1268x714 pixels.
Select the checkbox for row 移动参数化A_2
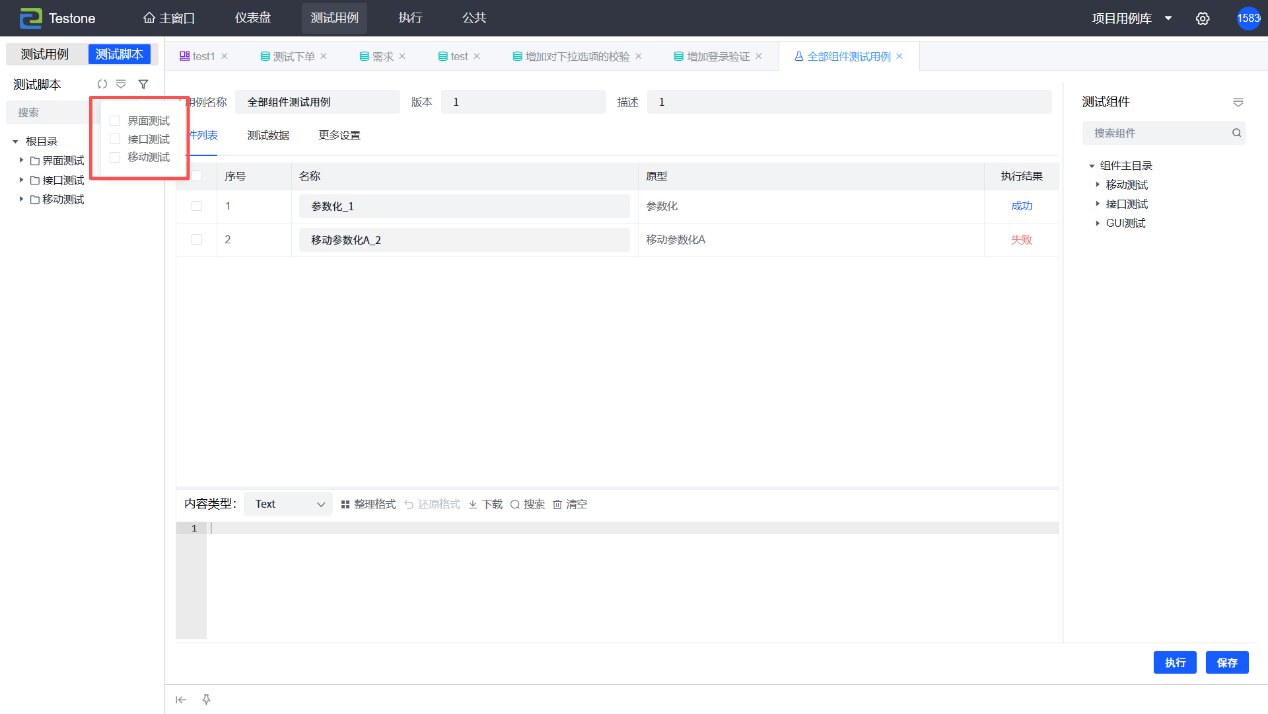coord(196,240)
